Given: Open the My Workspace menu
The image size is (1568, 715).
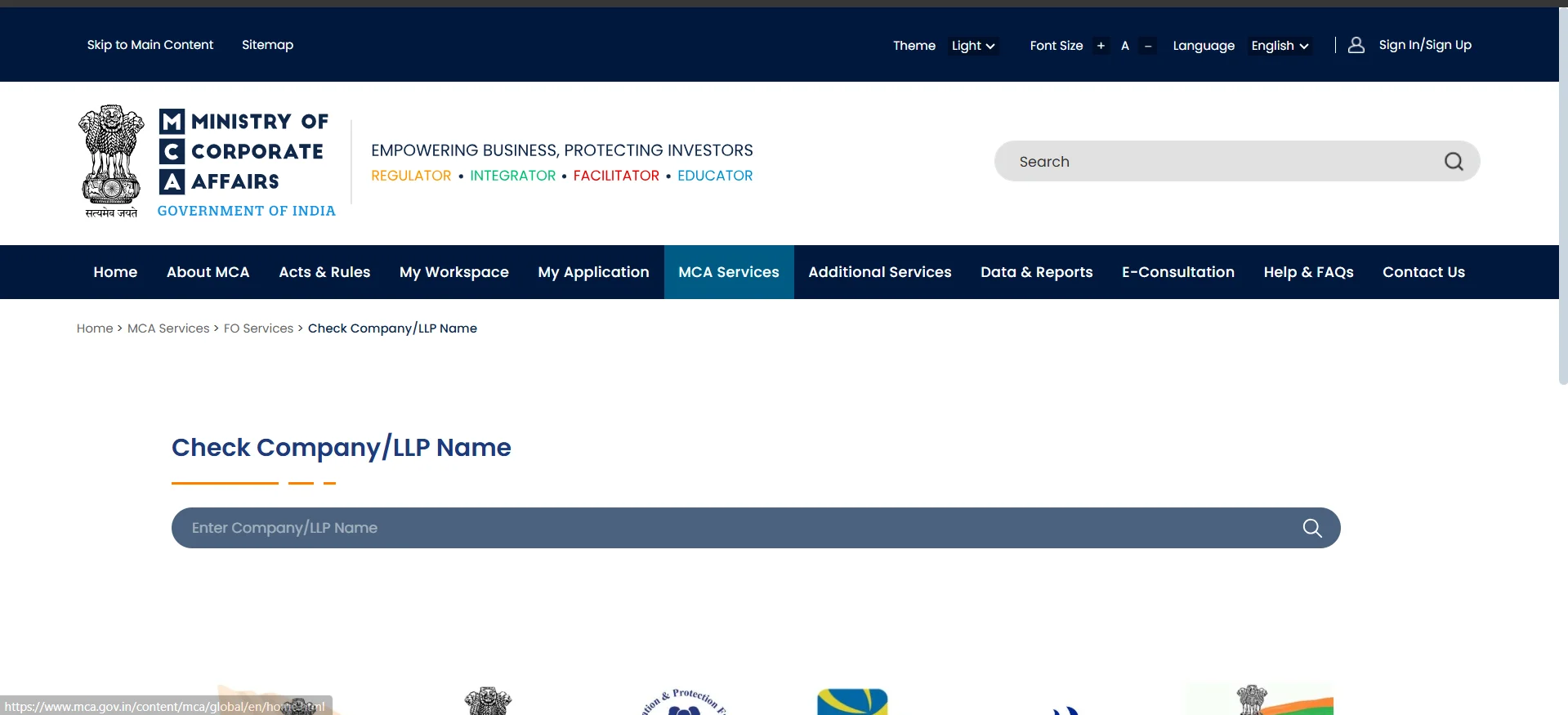Looking at the screenshot, I should click(454, 272).
